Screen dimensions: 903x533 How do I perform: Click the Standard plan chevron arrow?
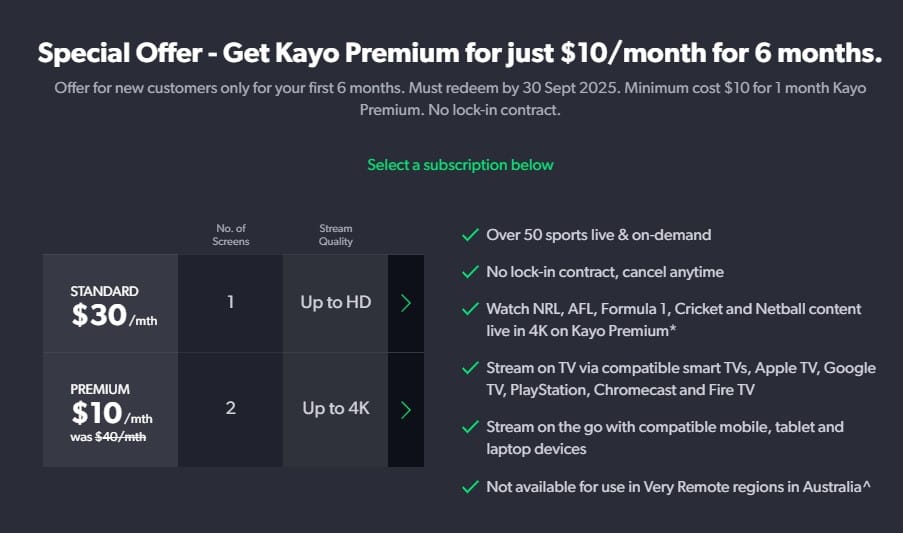pyautogui.click(x=406, y=303)
